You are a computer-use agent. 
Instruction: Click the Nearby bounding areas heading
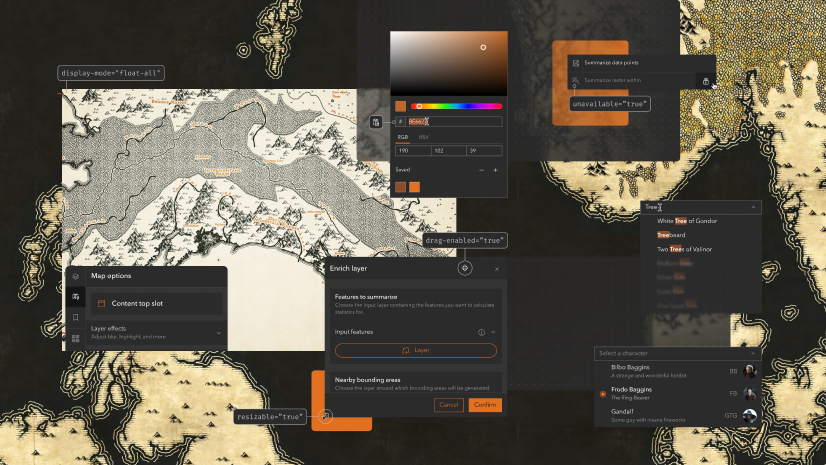coord(368,380)
